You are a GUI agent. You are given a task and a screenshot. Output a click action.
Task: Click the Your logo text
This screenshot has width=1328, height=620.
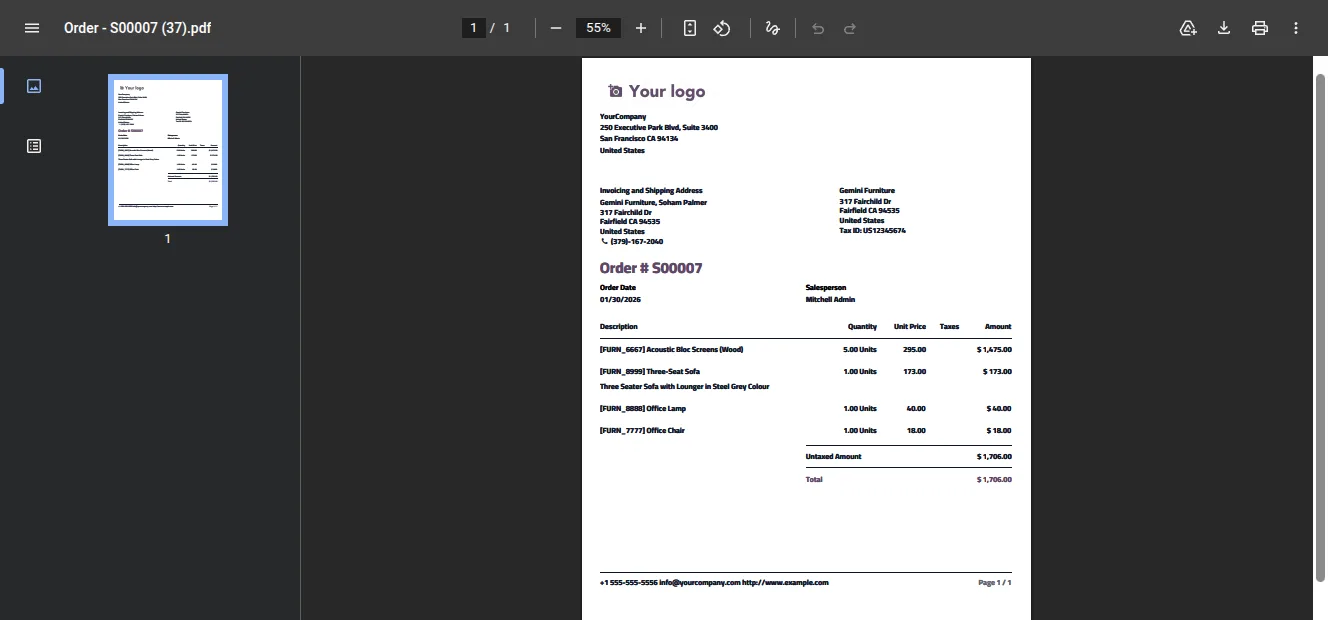(667, 91)
